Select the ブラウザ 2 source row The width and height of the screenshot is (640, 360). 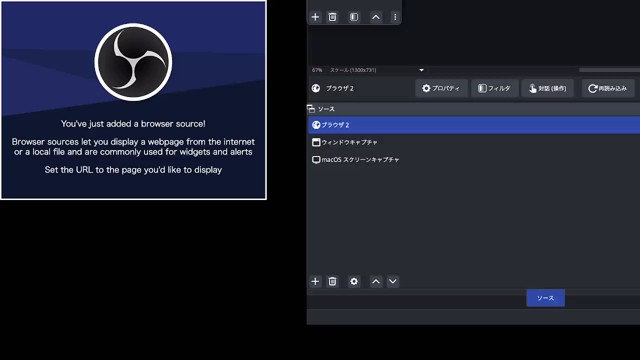474,125
